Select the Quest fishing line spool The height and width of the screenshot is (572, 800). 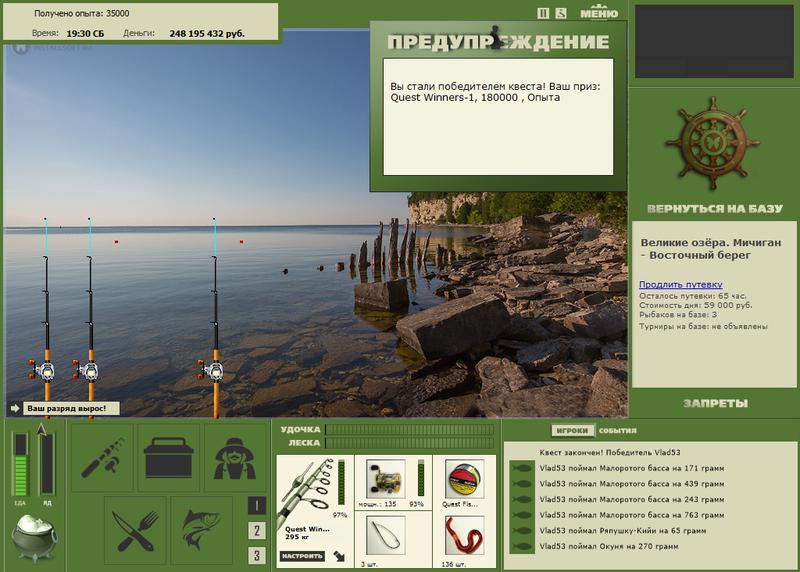tap(464, 479)
